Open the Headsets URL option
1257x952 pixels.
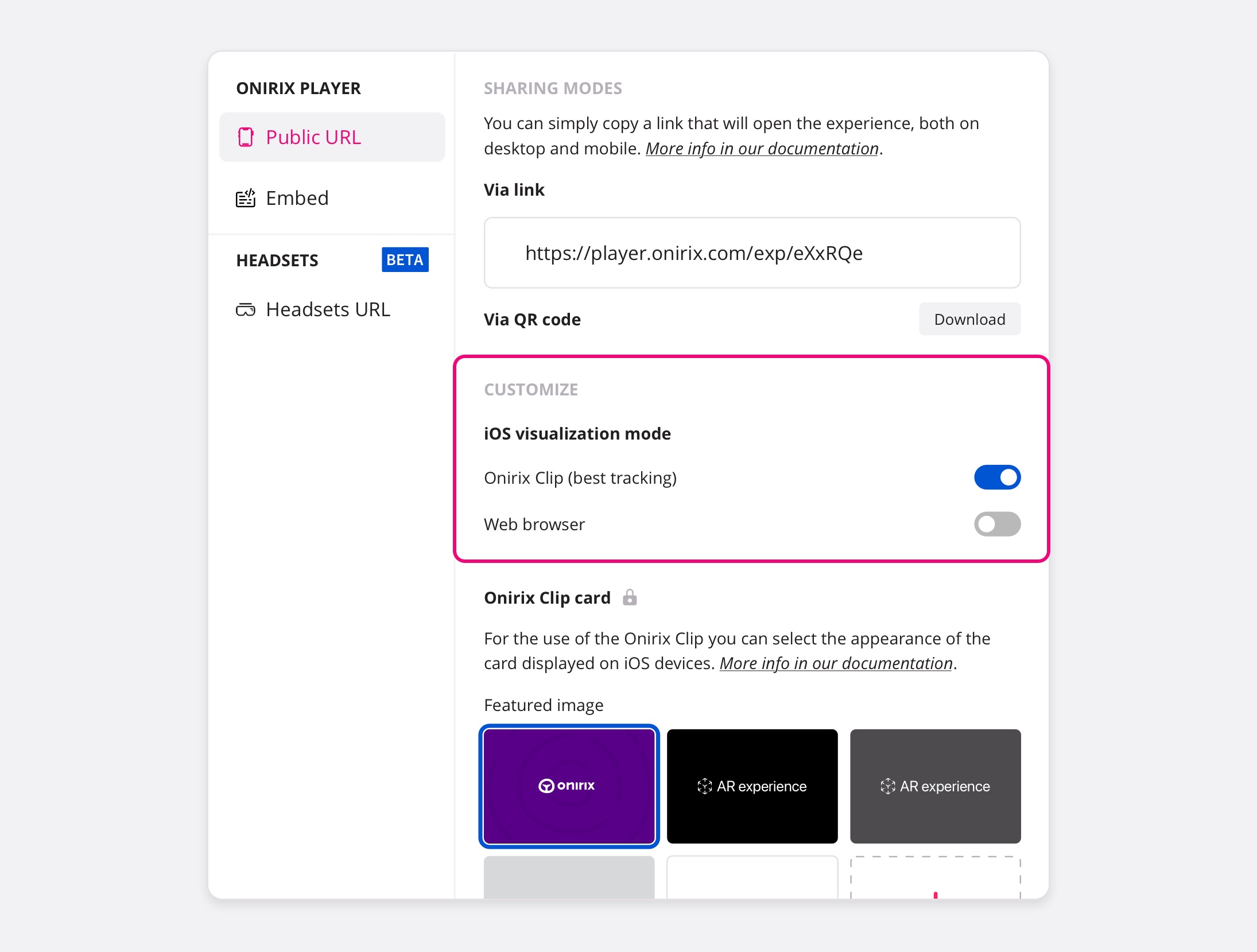(332, 310)
